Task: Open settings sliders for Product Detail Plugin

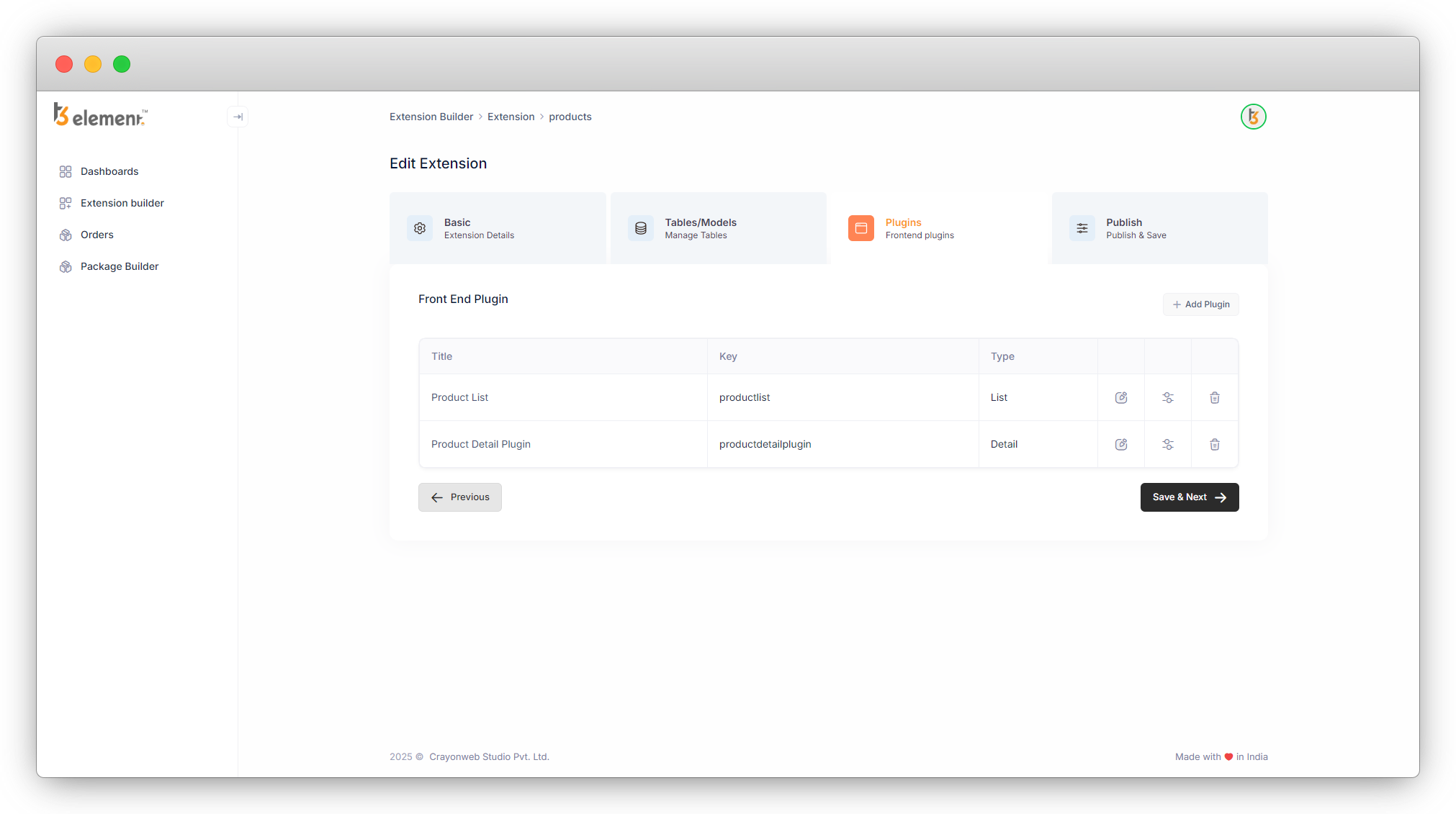Action: tap(1168, 444)
